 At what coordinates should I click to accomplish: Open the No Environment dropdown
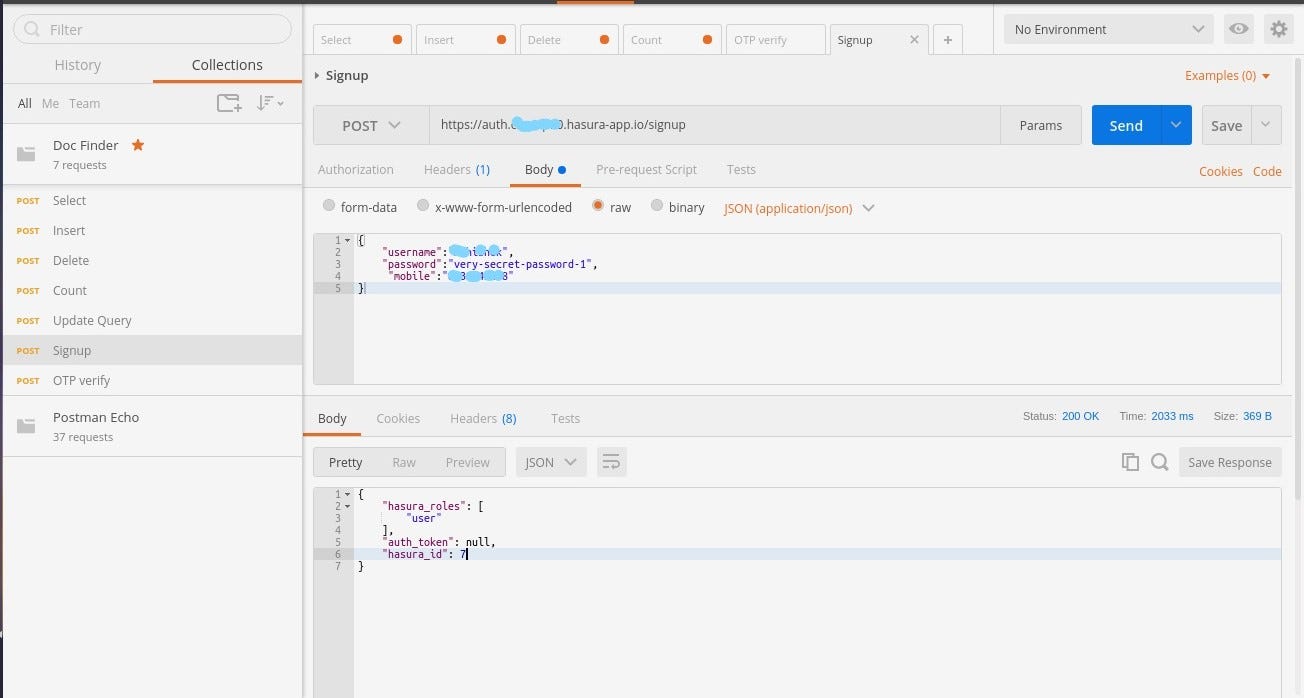point(1108,29)
